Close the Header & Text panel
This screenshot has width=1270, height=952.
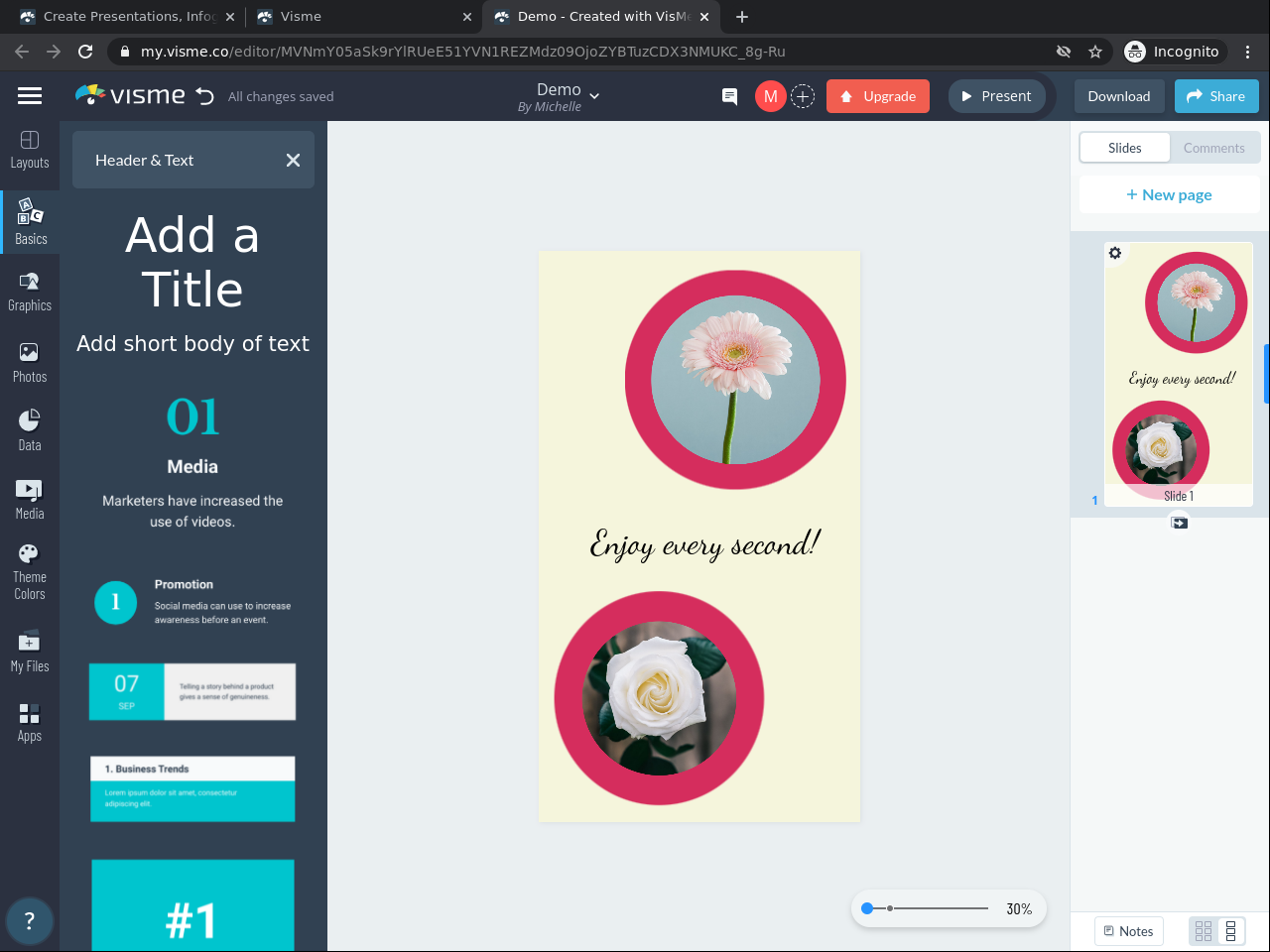293,160
